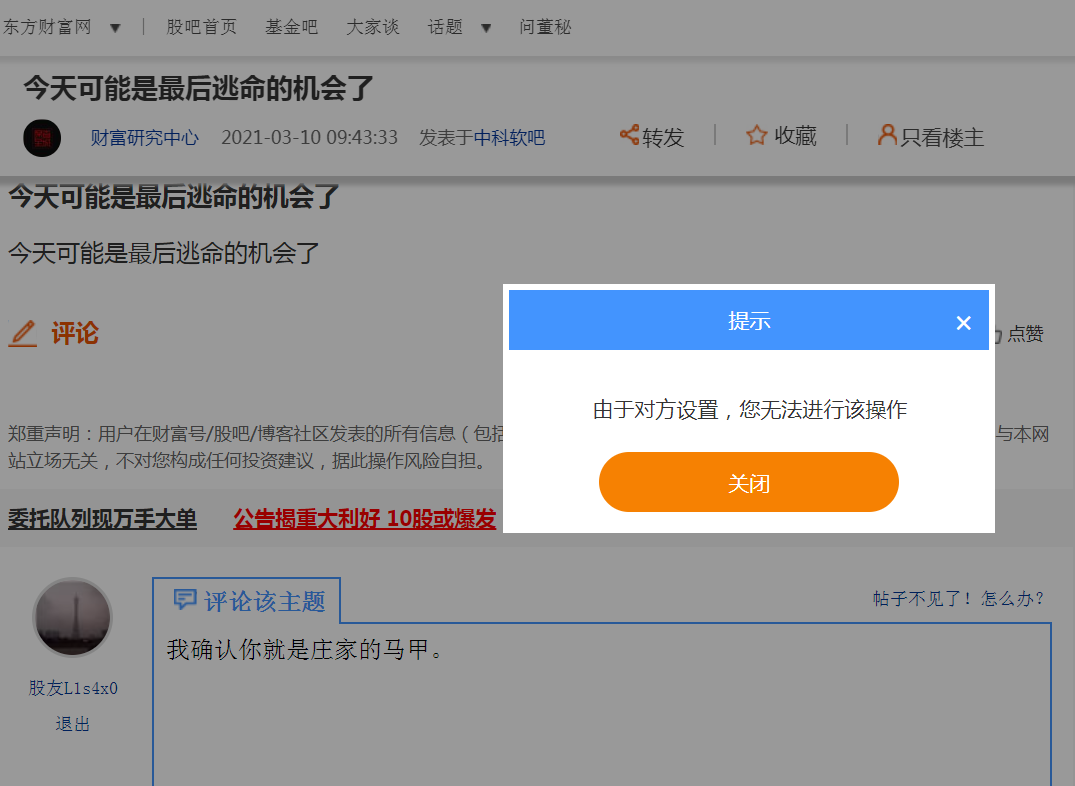The image size is (1075, 786).
Task: Open the 股吧首页 menu item
Action: point(202,27)
